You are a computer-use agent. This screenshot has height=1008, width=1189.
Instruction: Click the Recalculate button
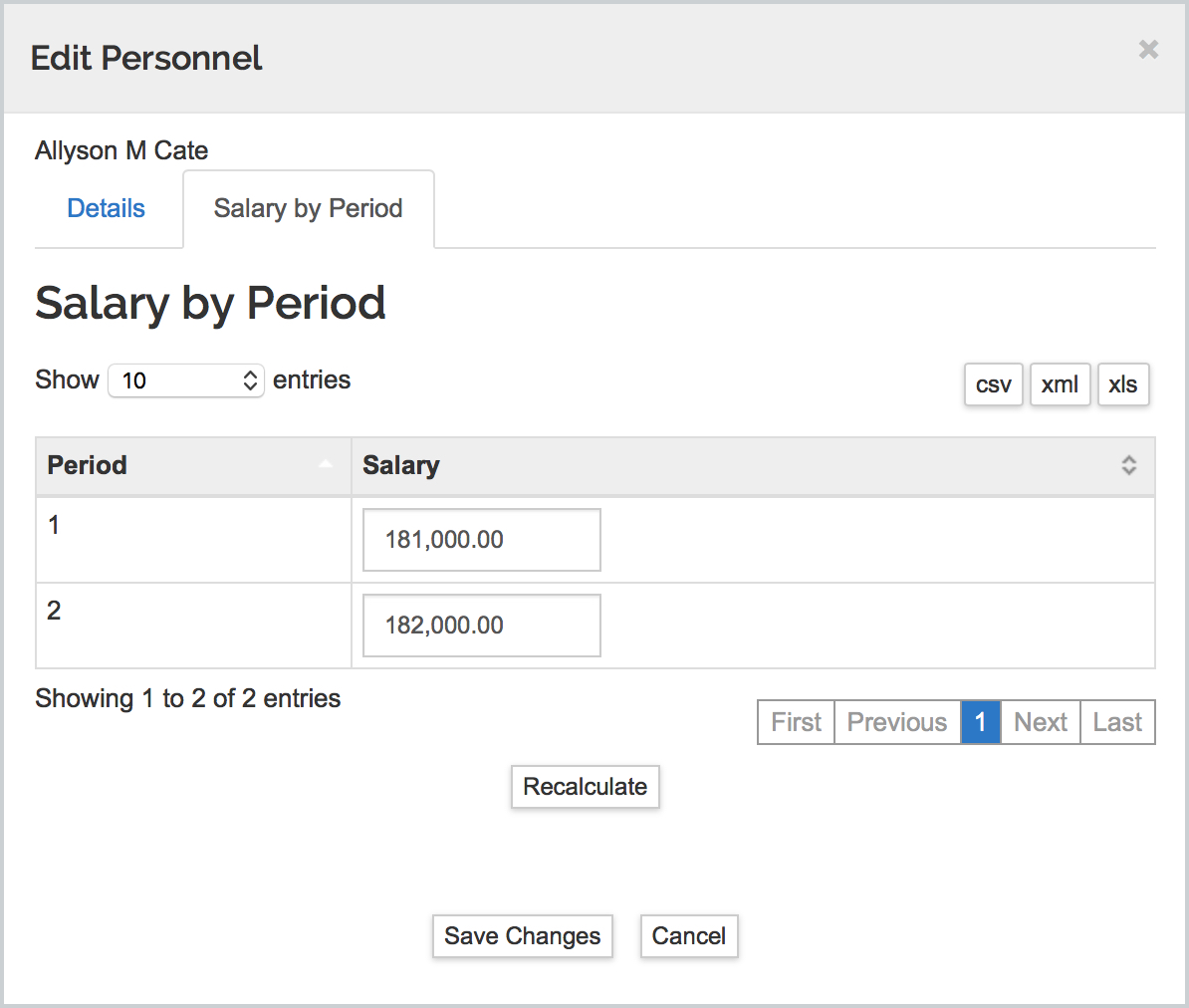click(585, 787)
